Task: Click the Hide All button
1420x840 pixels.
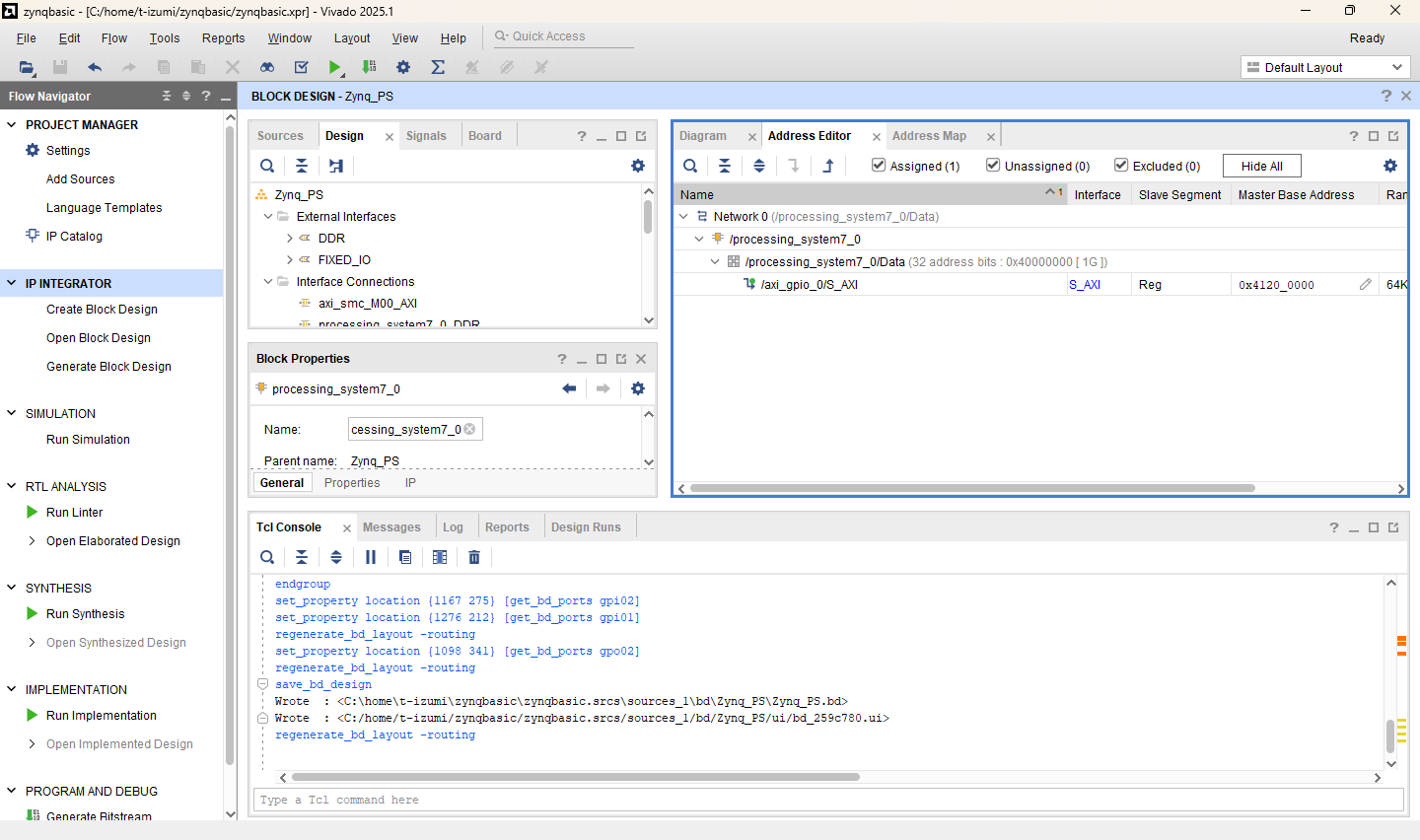Action: coord(1261,166)
